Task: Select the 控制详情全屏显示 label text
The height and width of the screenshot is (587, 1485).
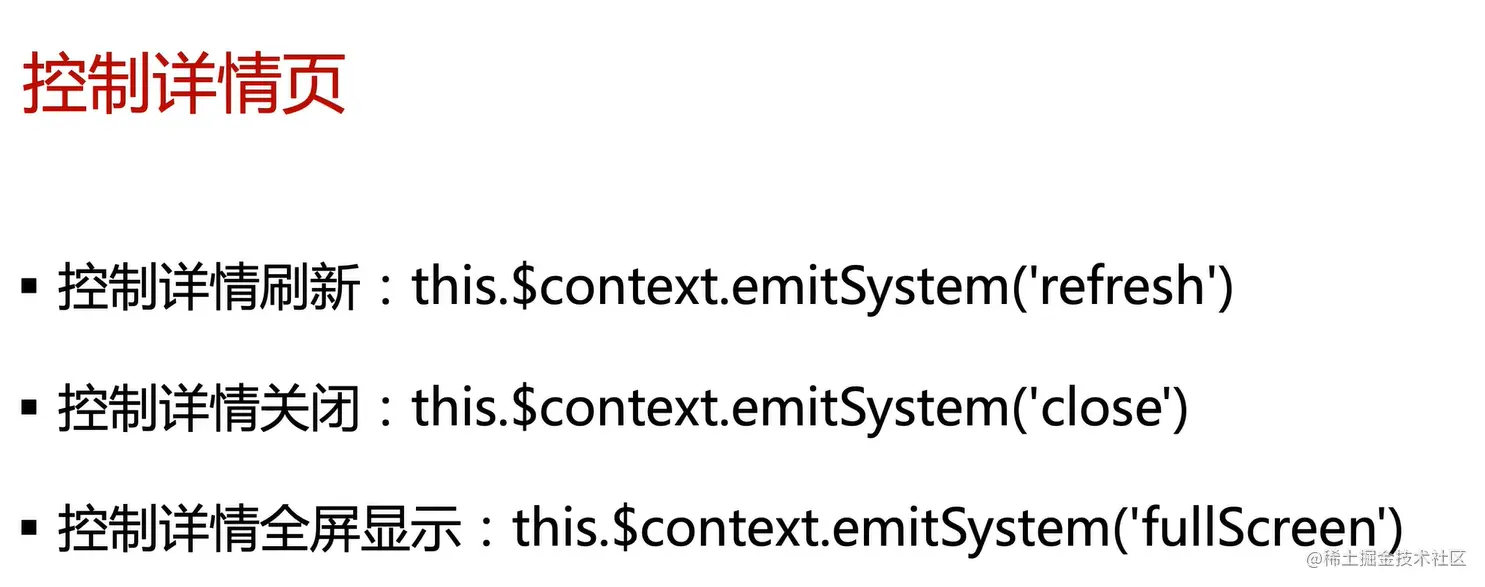Action: click(x=258, y=529)
